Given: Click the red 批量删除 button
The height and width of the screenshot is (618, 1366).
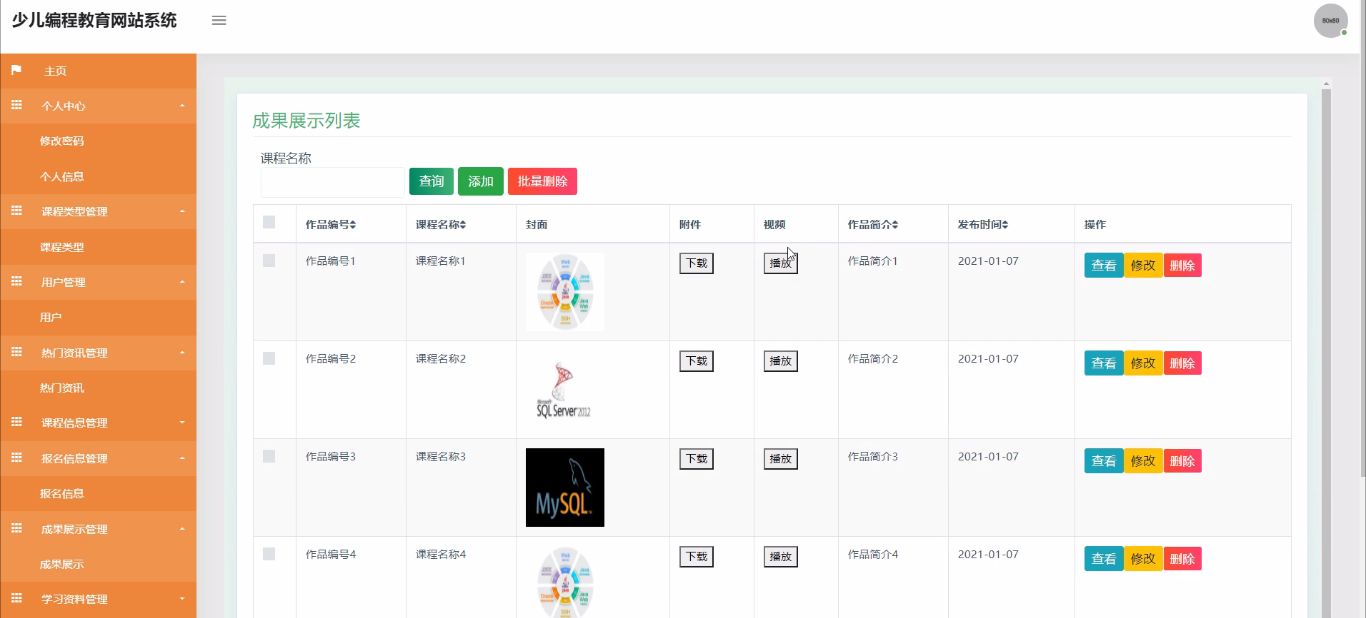Looking at the screenshot, I should pos(542,181).
